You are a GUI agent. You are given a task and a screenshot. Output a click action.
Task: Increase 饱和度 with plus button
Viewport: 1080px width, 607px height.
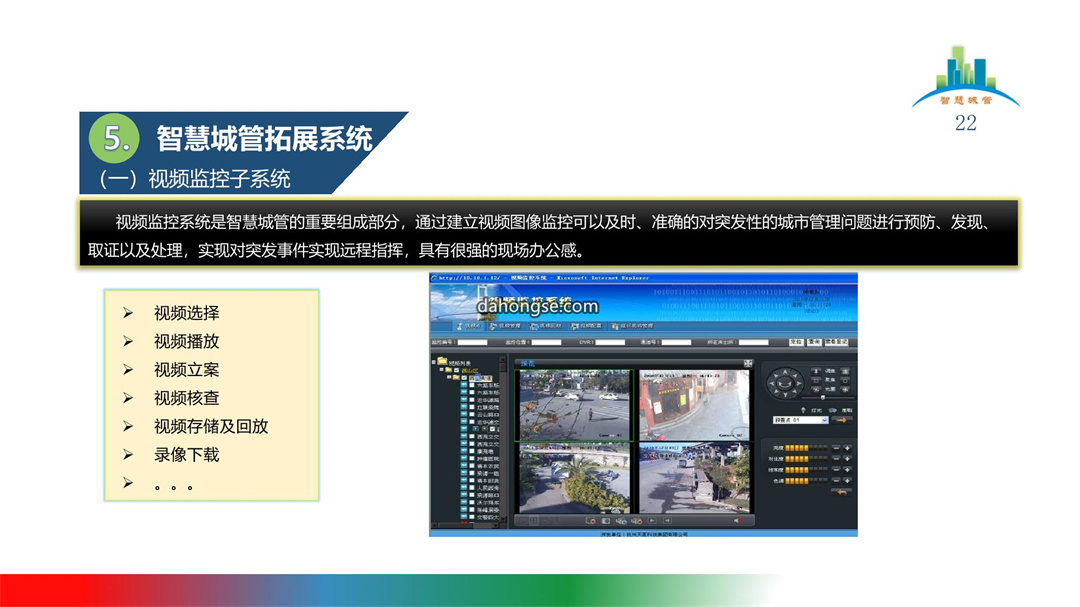point(847,470)
